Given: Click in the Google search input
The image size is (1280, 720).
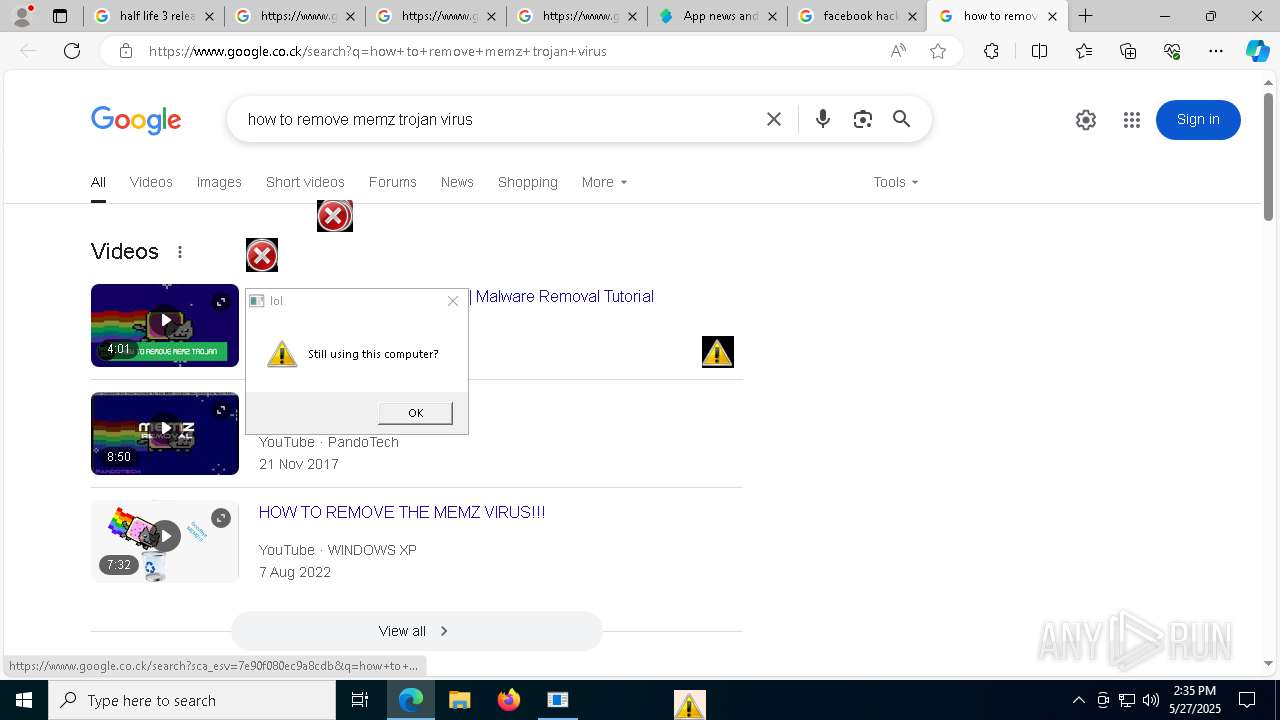Looking at the screenshot, I should (x=498, y=119).
